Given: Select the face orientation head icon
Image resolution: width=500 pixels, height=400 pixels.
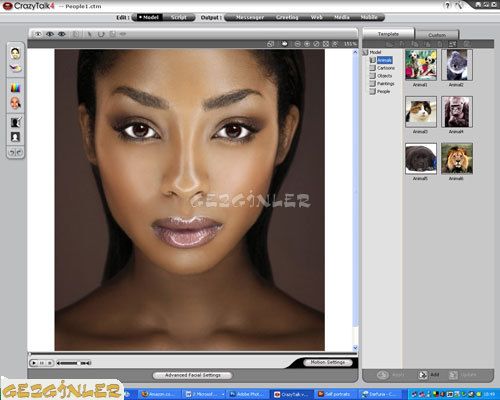Looking at the screenshot, I should [15, 103].
